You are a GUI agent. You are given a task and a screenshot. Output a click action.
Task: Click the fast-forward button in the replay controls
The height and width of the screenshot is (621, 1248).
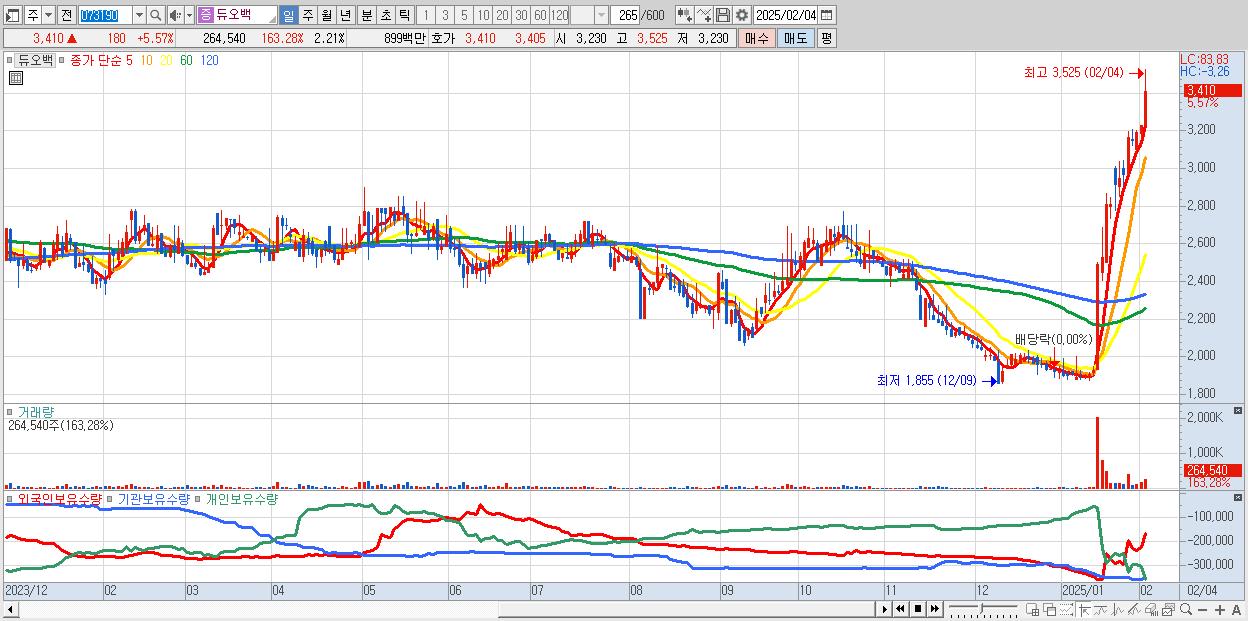point(935,609)
